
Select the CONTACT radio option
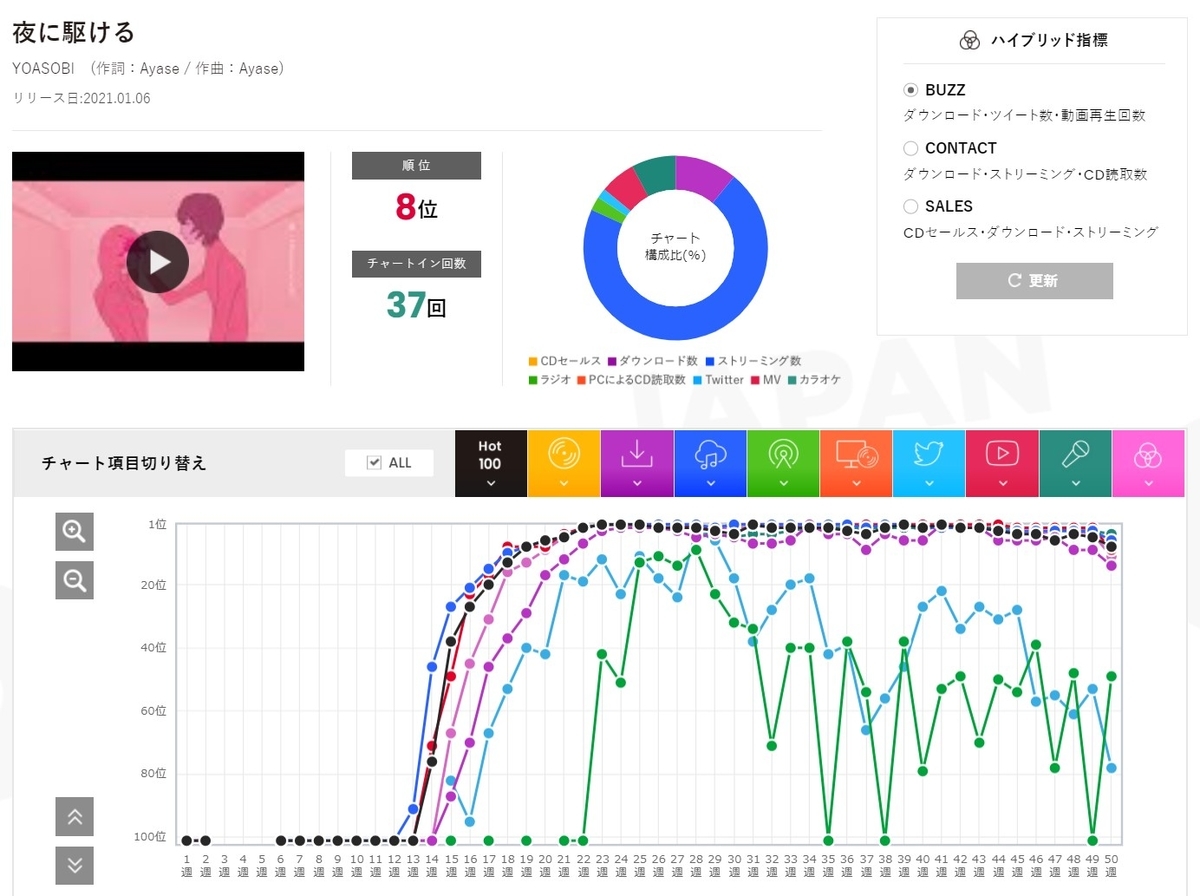pyautogui.click(x=911, y=148)
